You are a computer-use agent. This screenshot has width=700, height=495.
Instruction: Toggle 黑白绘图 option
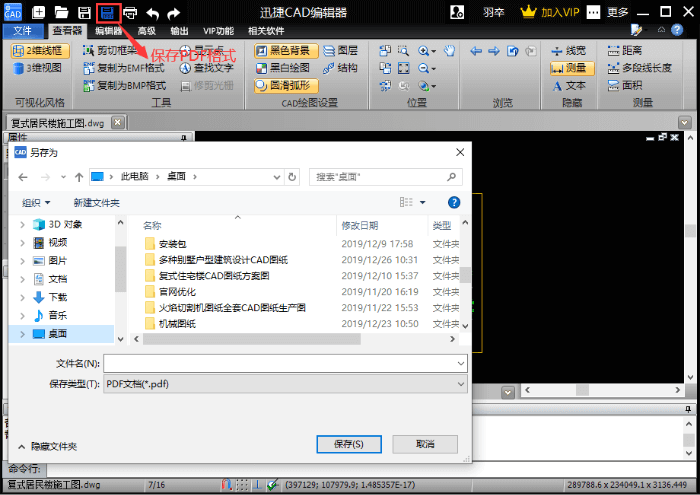(x=283, y=68)
